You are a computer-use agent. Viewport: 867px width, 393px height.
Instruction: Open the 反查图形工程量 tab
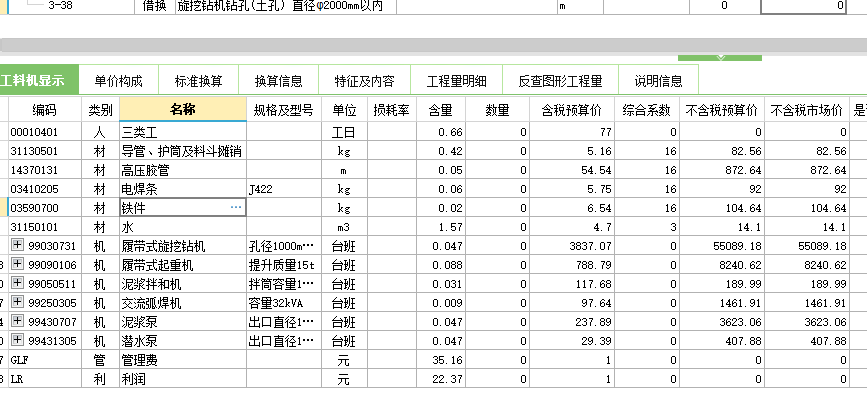[560, 81]
